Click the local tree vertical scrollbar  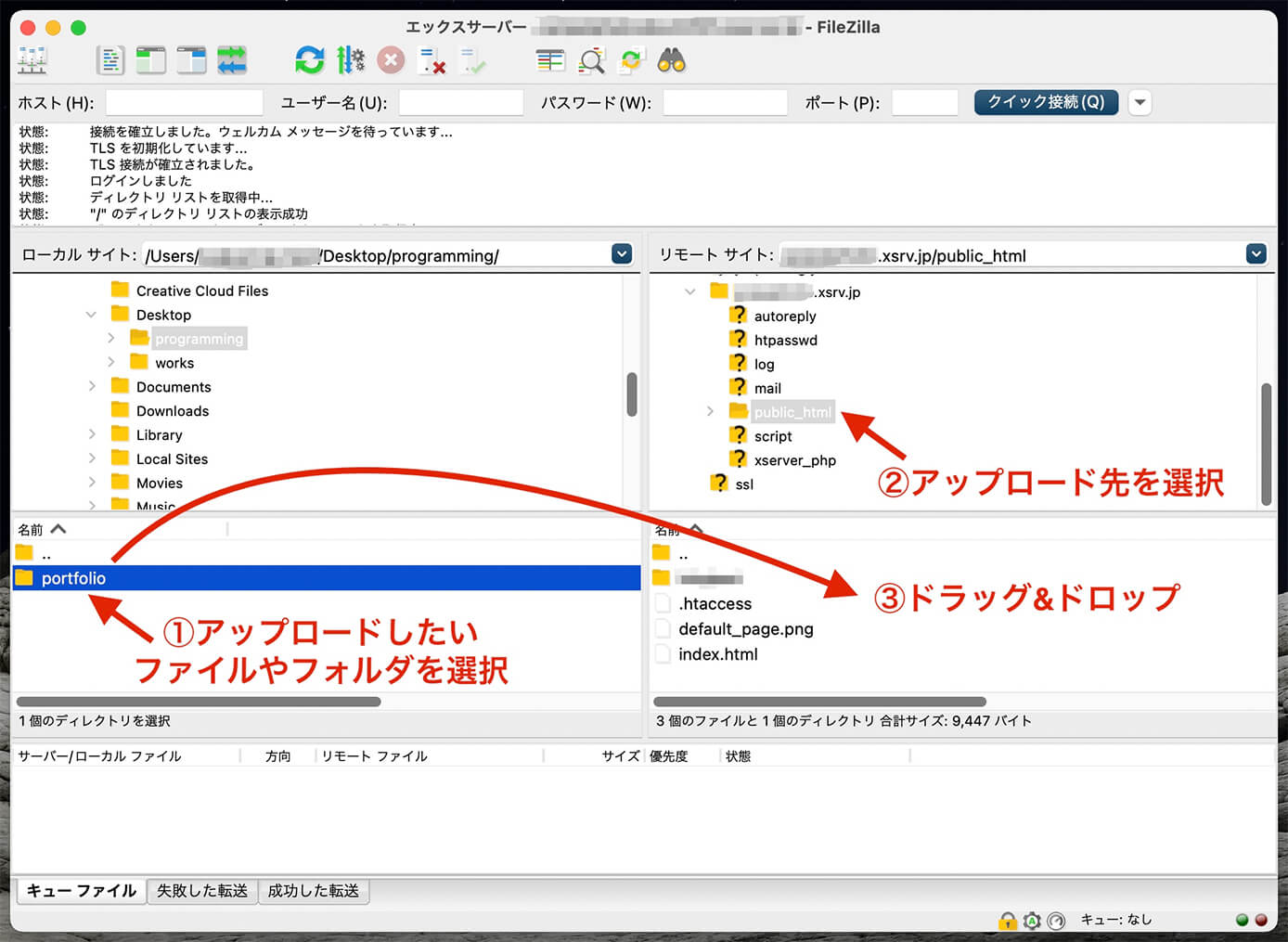click(x=632, y=394)
